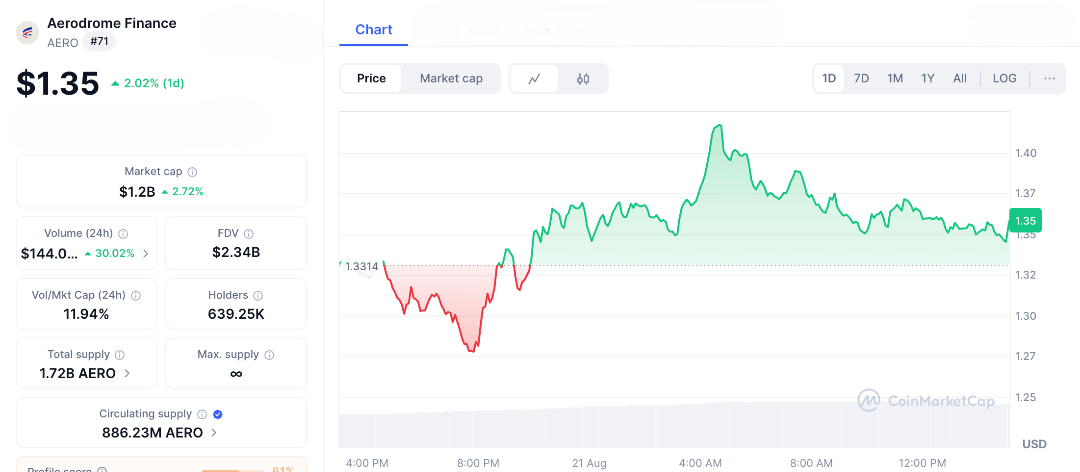This screenshot has width=1080, height=472.
Task: Click the Aerodrome Finance logo
Action: pyautogui.click(x=27, y=32)
